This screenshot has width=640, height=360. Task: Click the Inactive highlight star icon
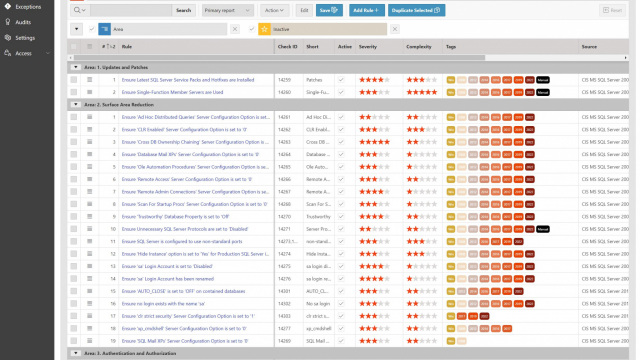click(264, 29)
